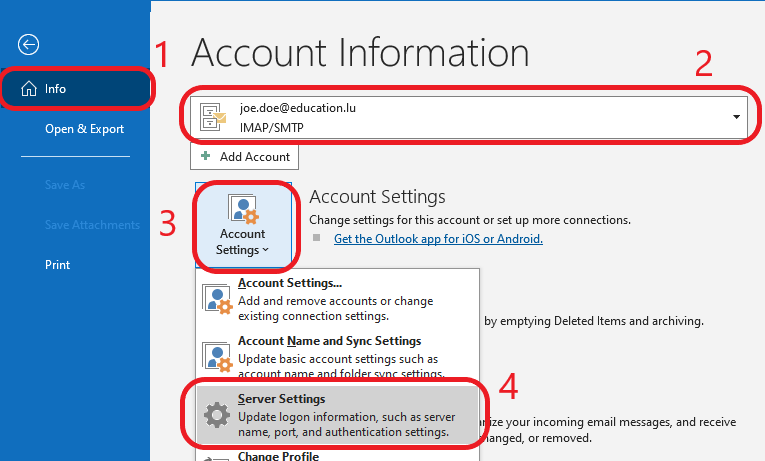Screen dimensions: 765x461
Task: Click the IMAP/SMTP account type label
Action: point(272,127)
